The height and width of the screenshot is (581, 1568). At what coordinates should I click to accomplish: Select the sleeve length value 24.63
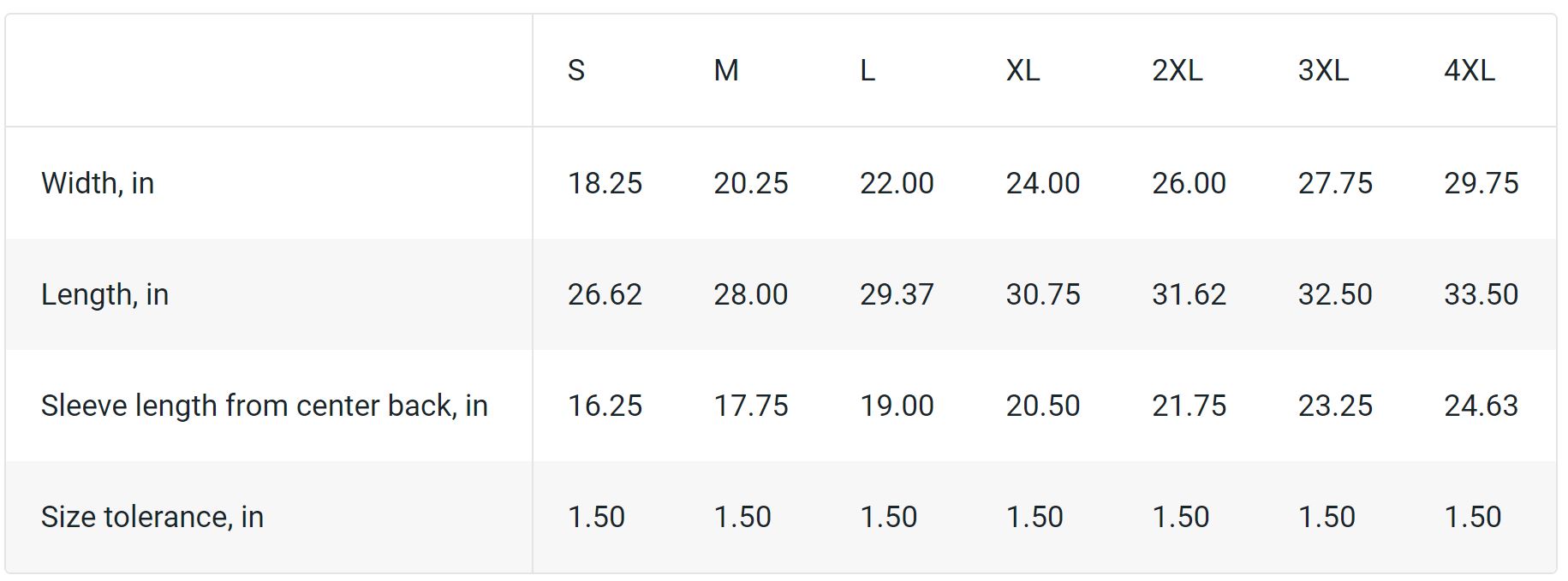(x=1481, y=406)
